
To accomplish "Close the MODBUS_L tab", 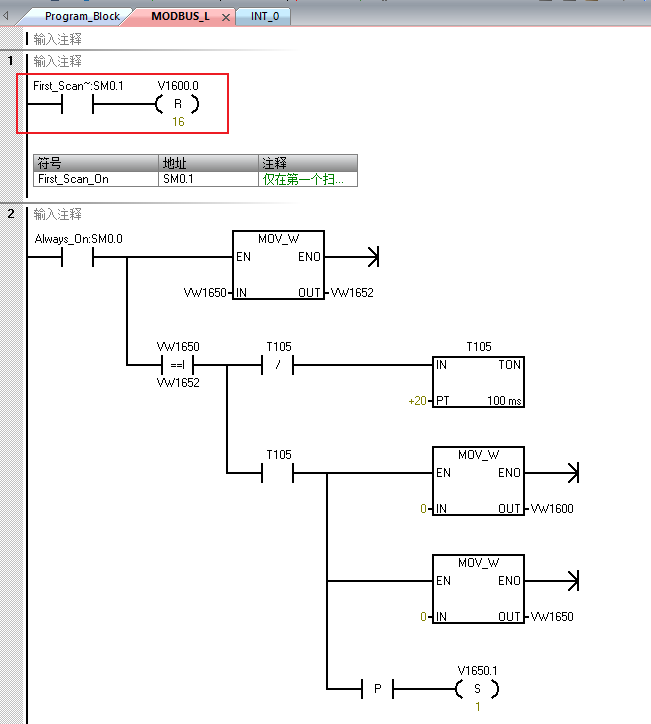I will pyautogui.click(x=225, y=18).
